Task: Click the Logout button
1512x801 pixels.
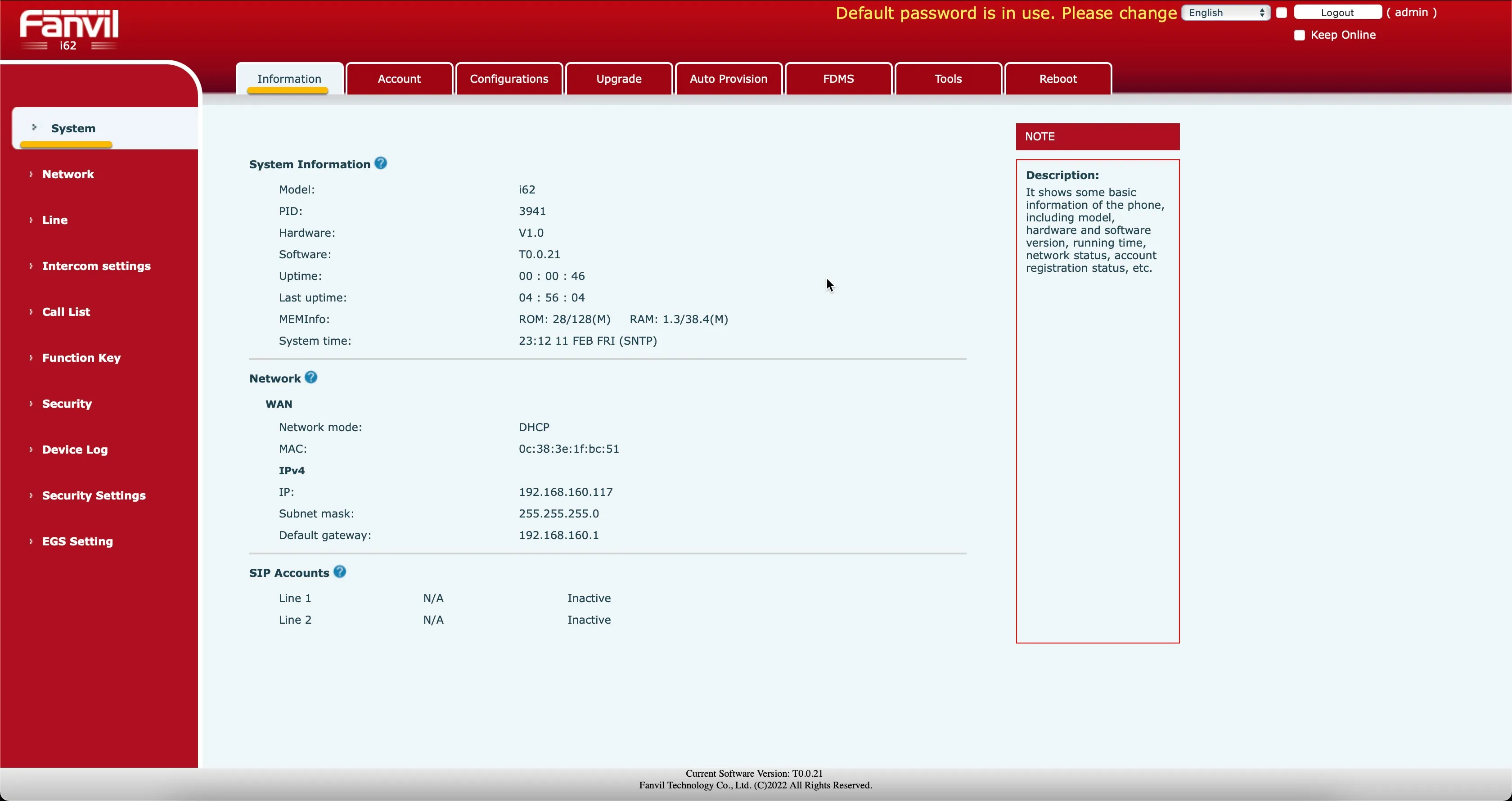Action: [1338, 12]
